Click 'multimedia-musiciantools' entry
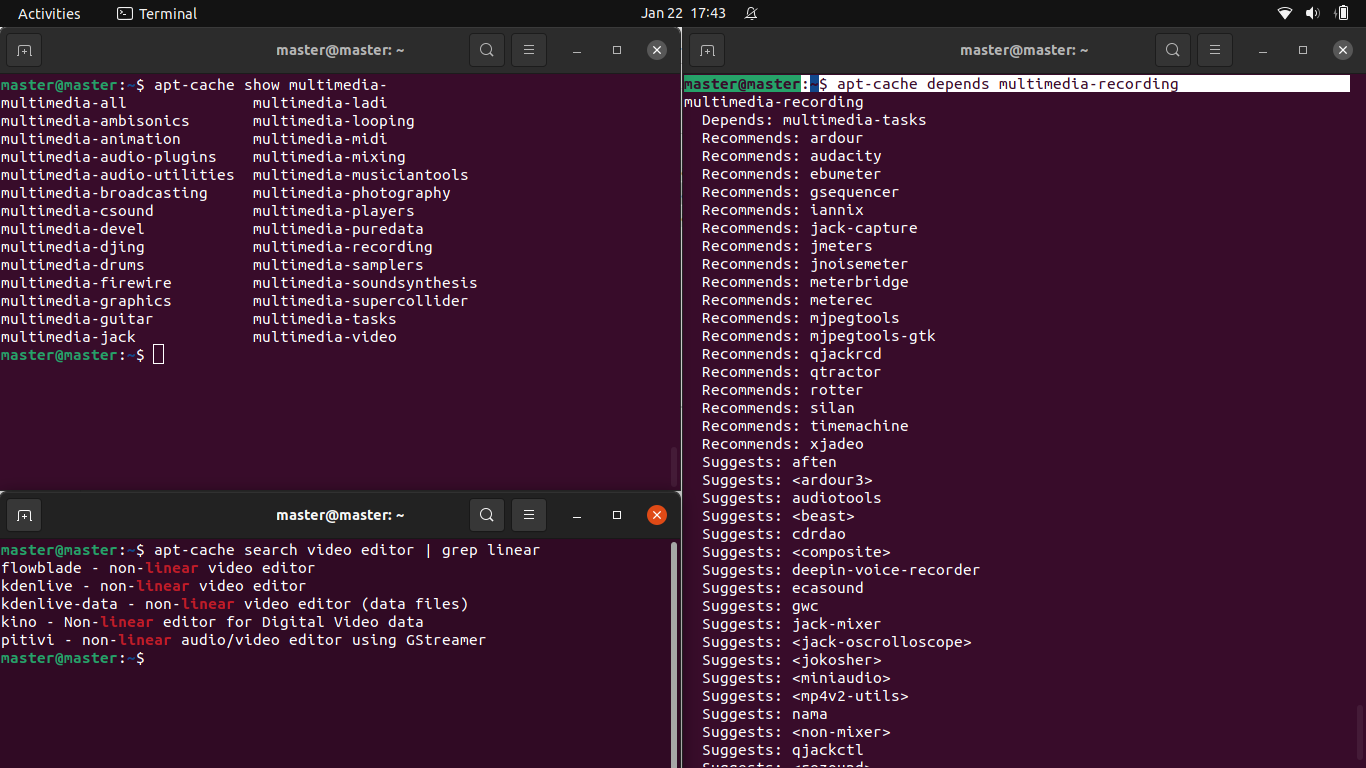 tap(361, 175)
